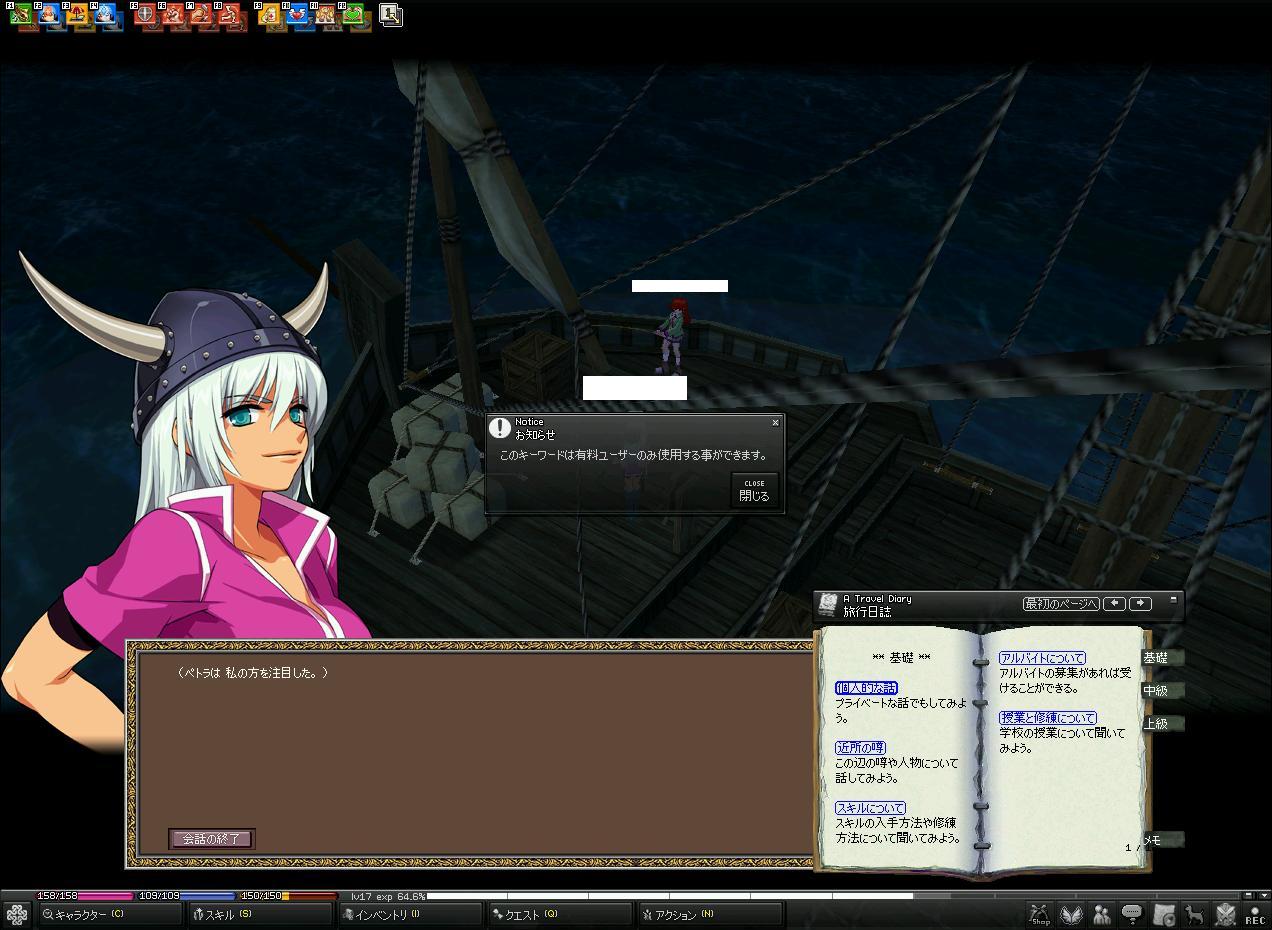Click the stamina bar 150/150
The width and height of the screenshot is (1272, 930).
point(288,896)
